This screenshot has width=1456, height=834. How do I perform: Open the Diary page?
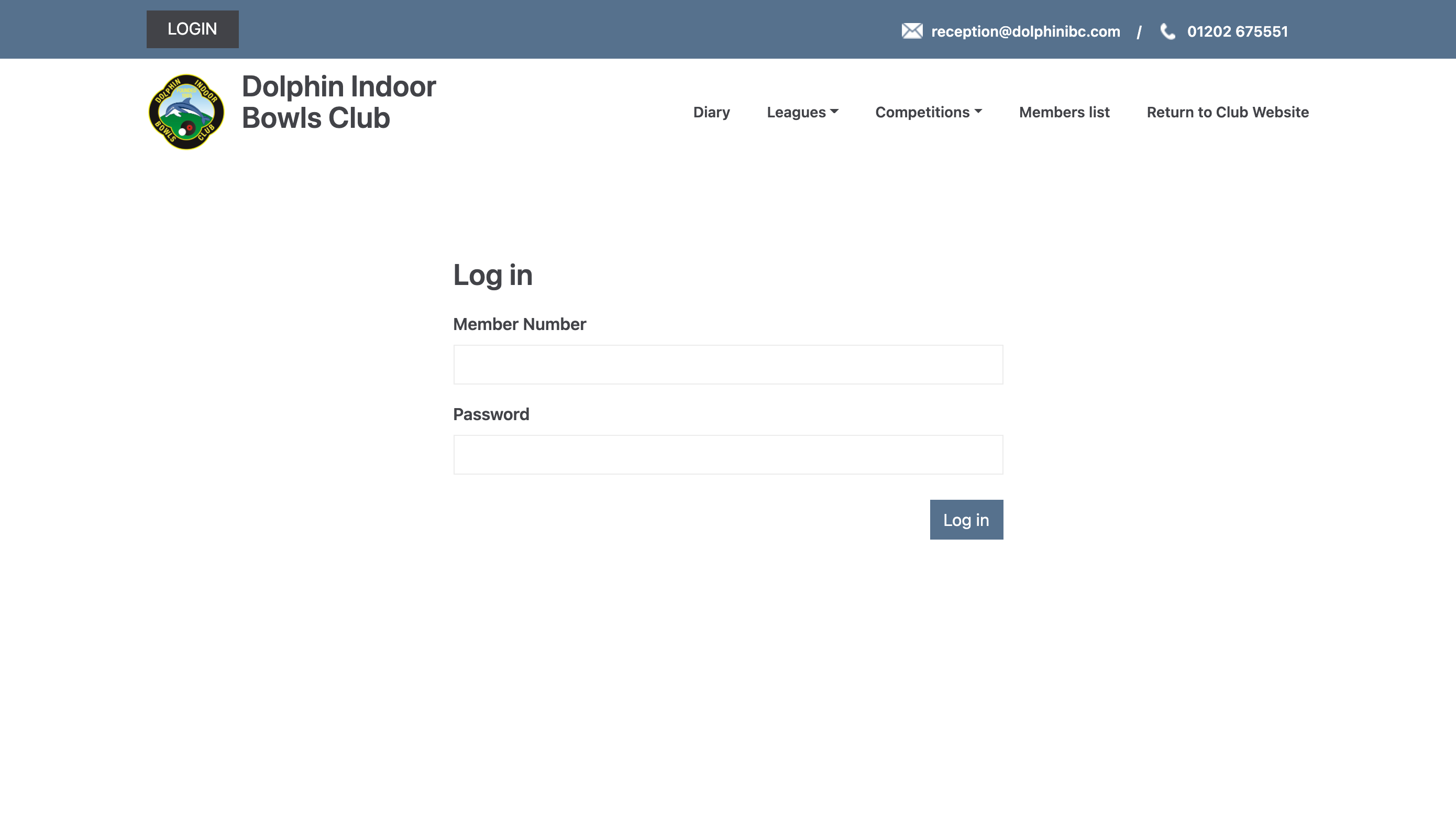pos(711,112)
